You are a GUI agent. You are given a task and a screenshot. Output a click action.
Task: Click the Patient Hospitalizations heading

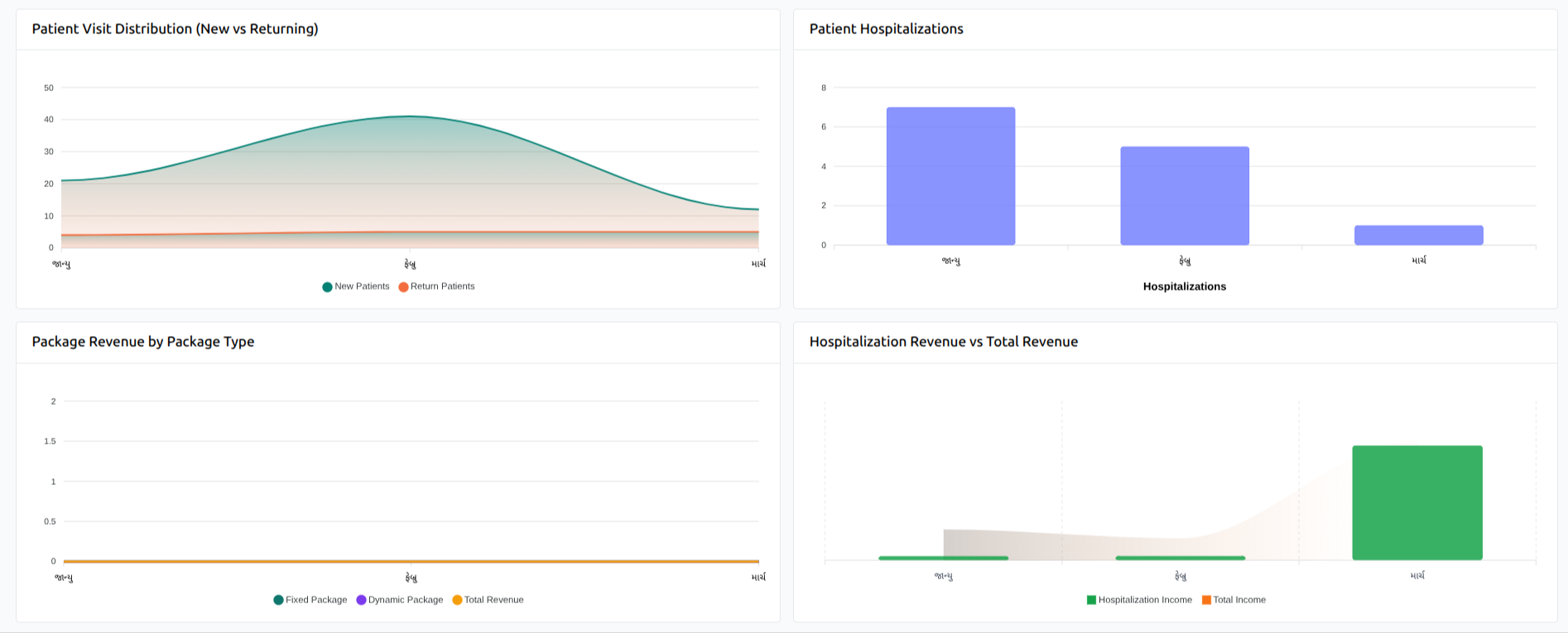coord(886,29)
